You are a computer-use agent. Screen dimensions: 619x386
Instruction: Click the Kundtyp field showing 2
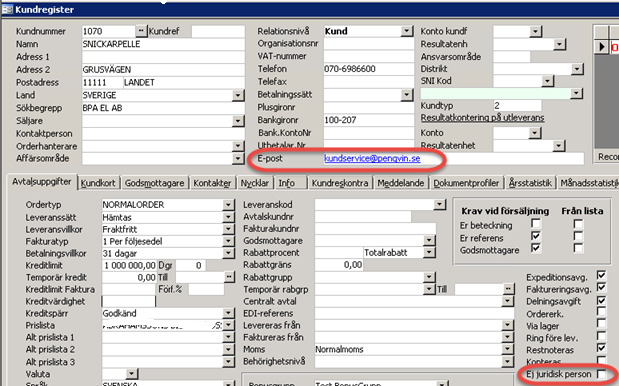point(517,105)
